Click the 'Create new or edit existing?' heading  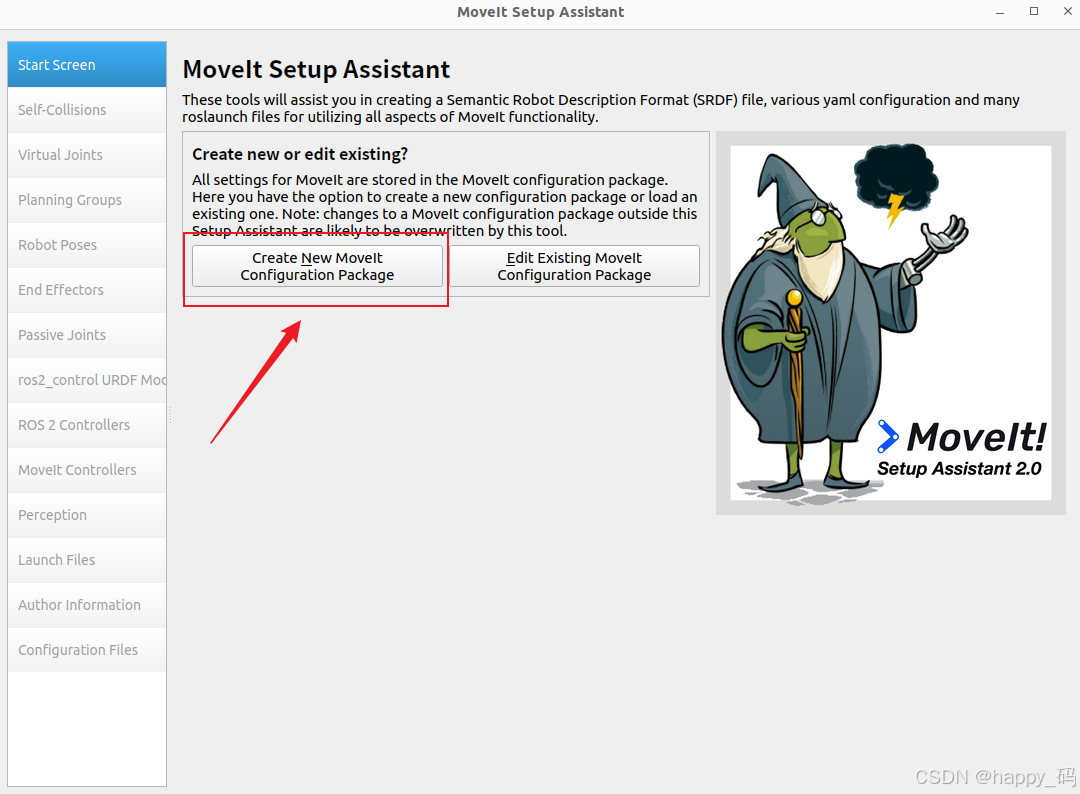300,154
